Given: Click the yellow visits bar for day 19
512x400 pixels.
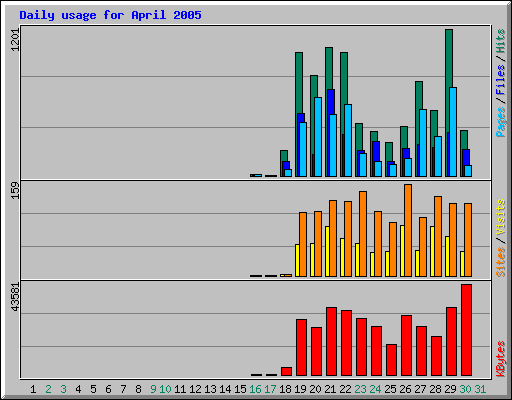Looking at the screenshot, I should click(x=297, y=261).
